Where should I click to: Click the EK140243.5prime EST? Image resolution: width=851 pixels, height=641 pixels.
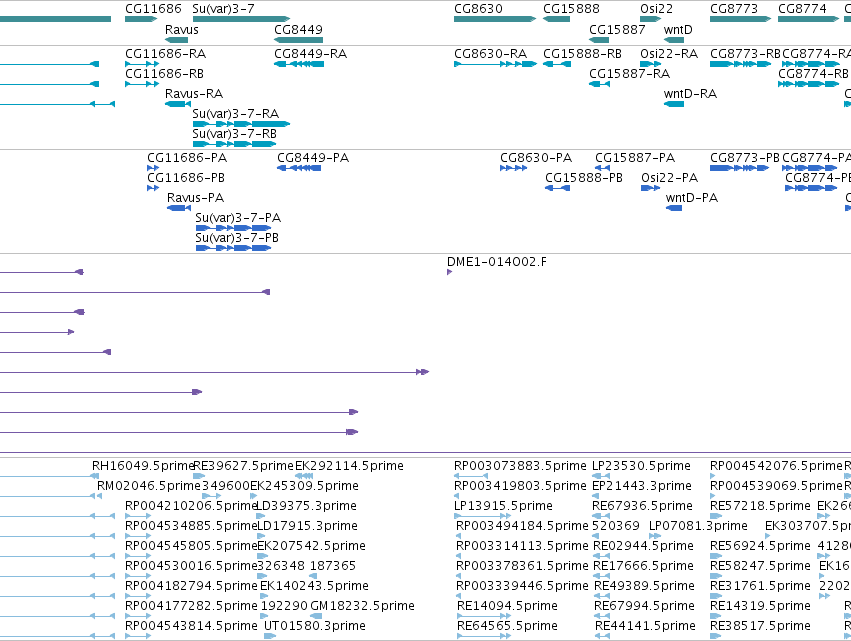(264, 596)
